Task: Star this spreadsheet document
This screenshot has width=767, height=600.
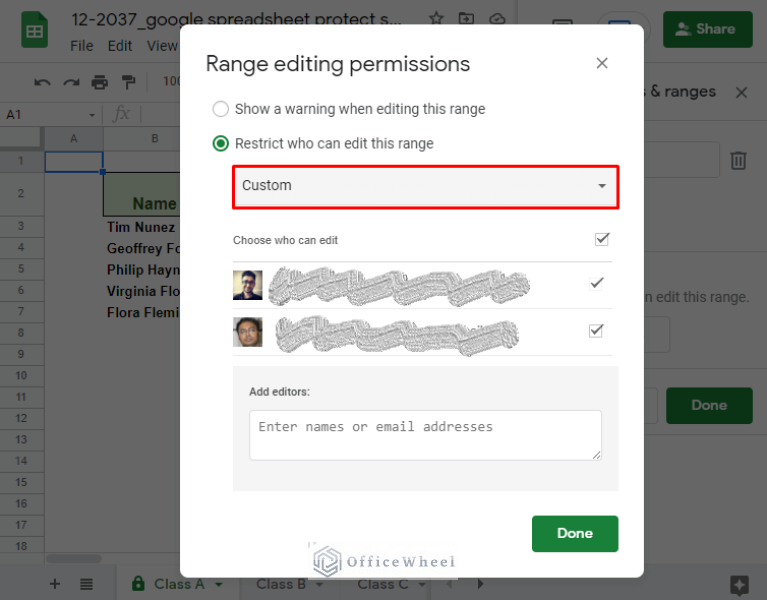Action: (436, 19)
